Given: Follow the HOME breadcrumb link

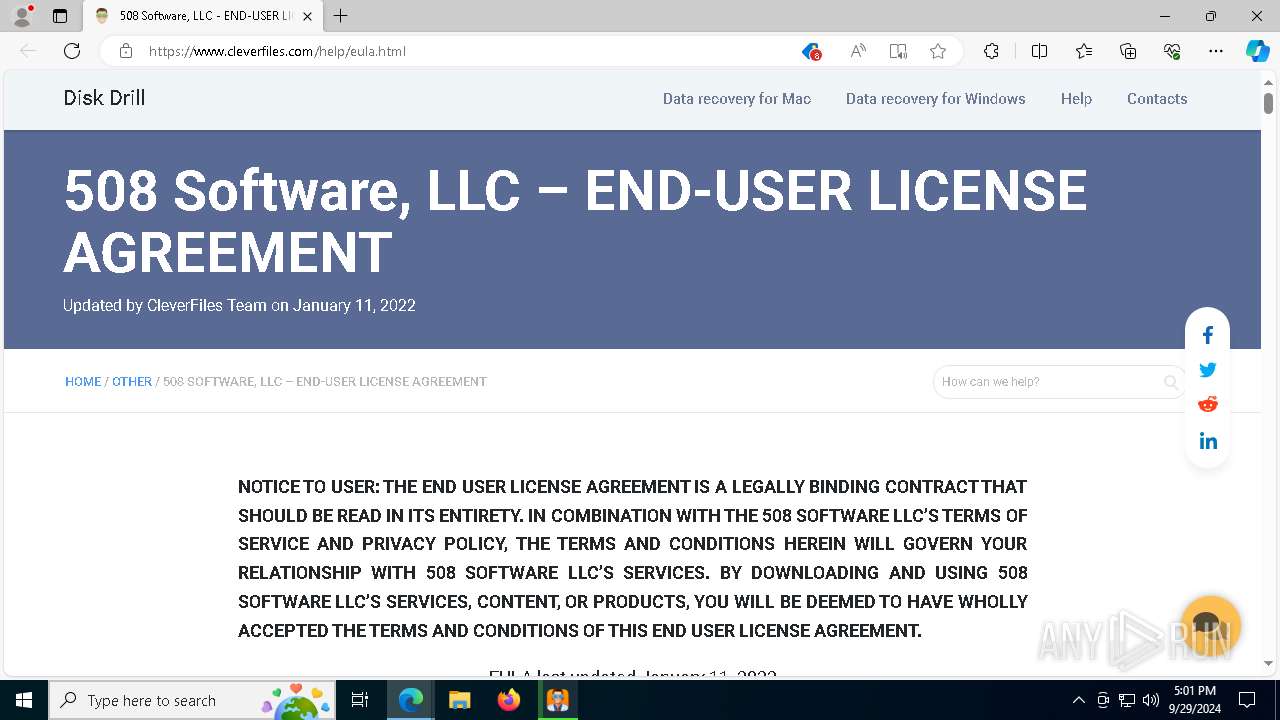Looking at the screenshot, I should pos(83,382).
